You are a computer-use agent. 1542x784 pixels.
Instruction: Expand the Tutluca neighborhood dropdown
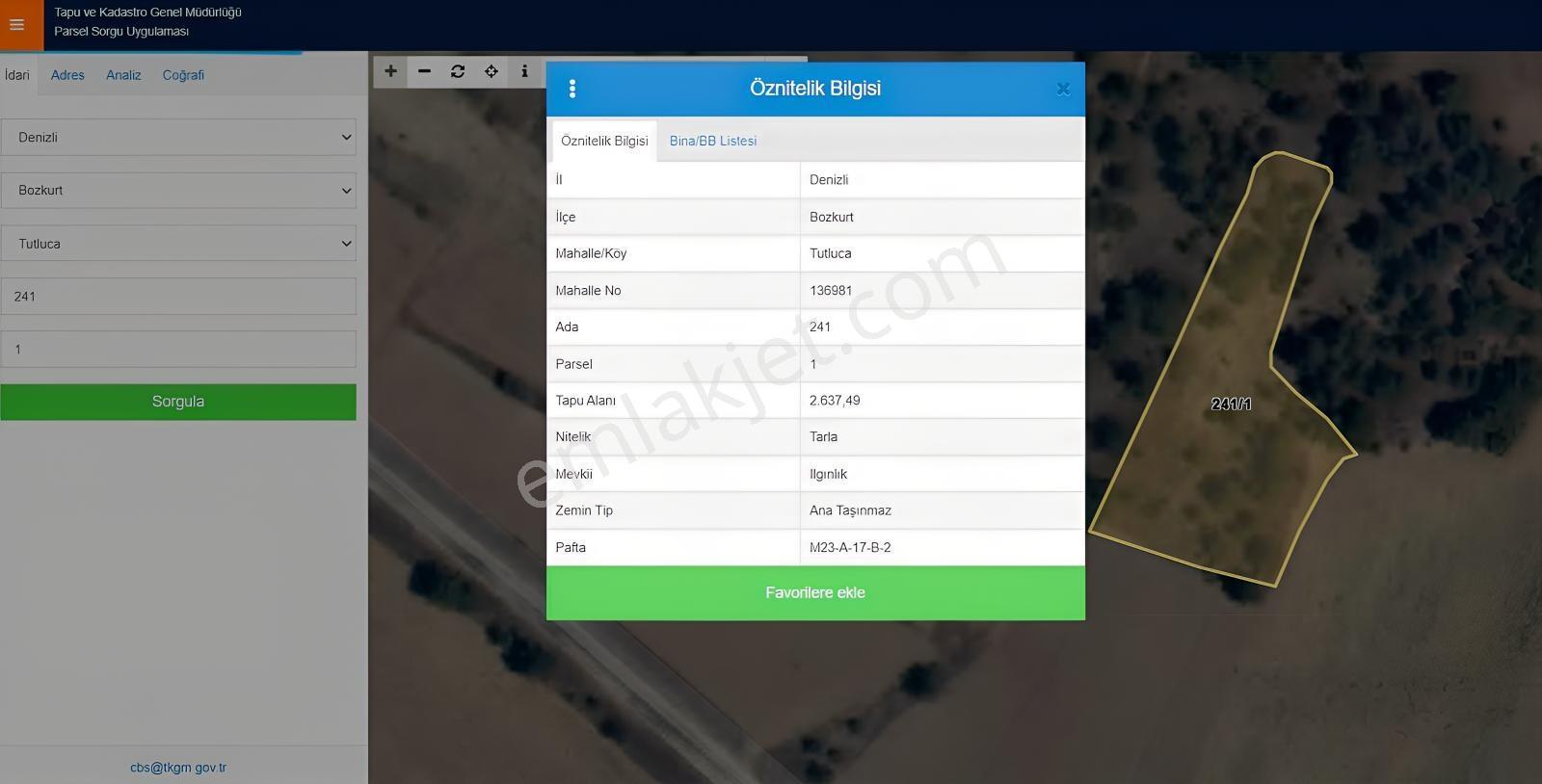point(178,244)
